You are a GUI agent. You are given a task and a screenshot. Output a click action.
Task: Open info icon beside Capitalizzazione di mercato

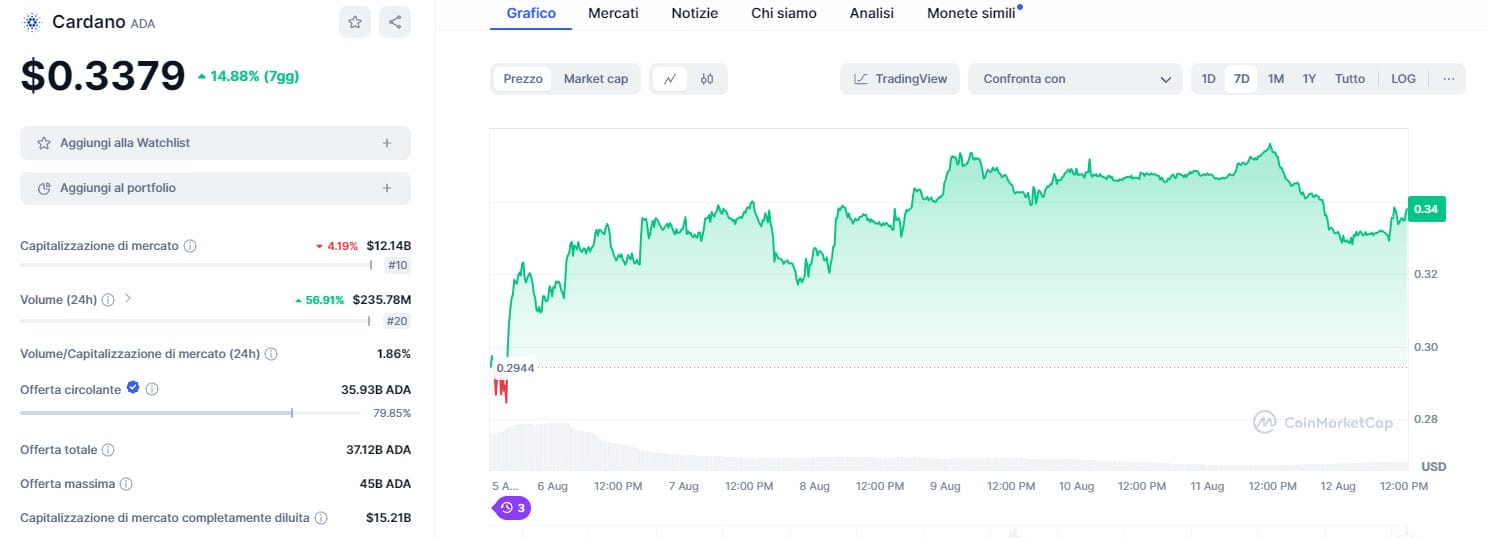coord(190,246)
